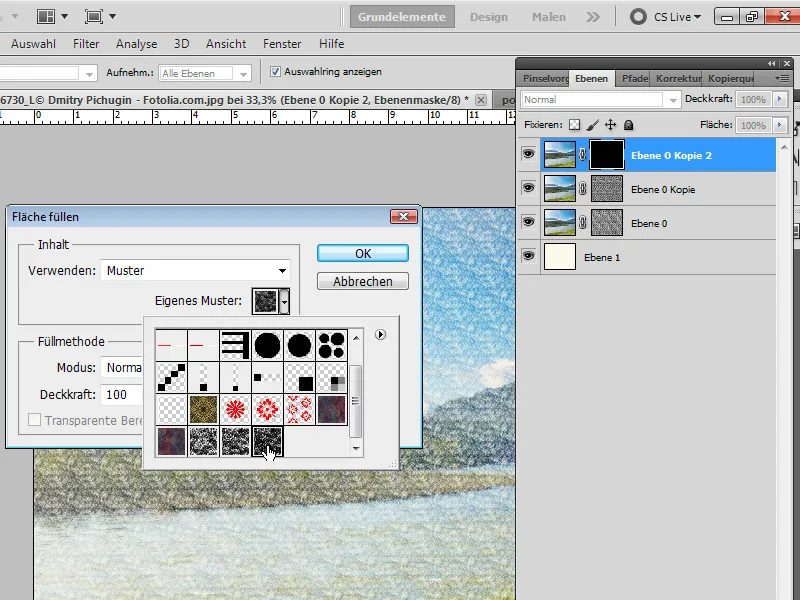800x600 pixels.
Task: Select the four black dots pattern swatch
Action: pos(332,345)
